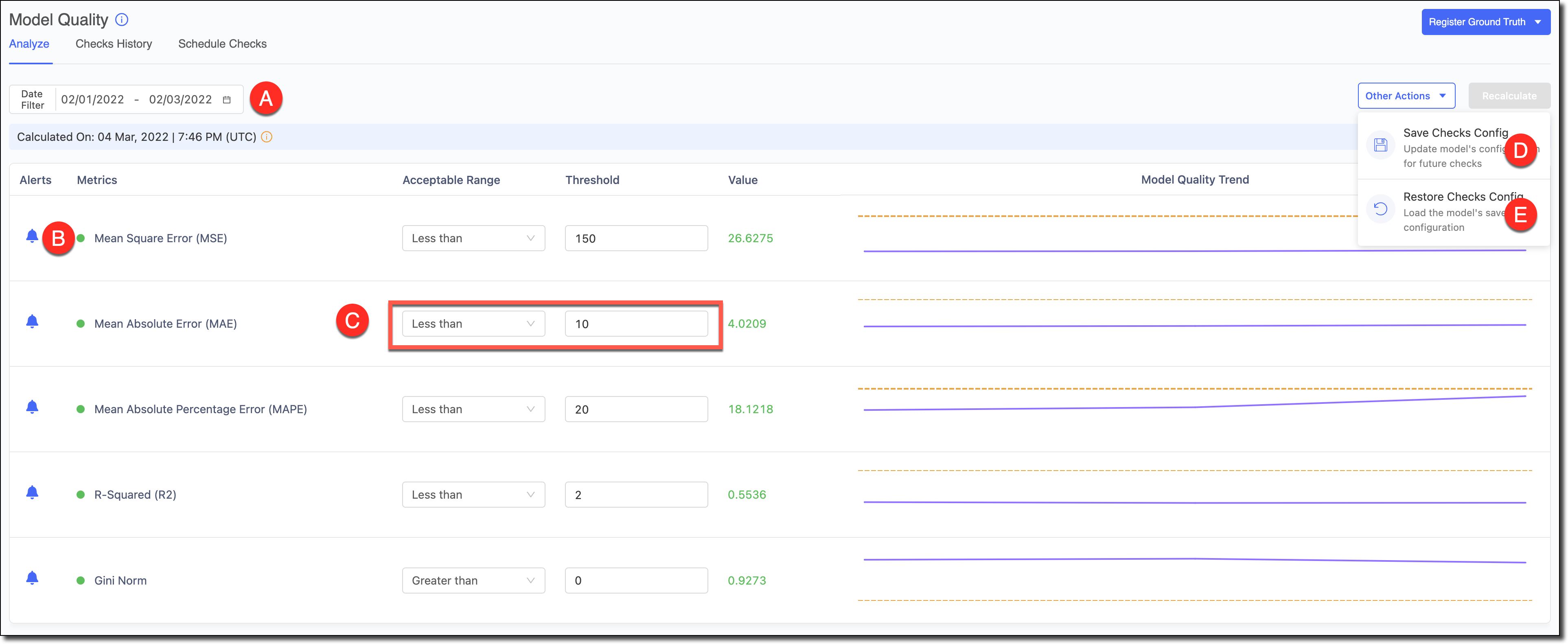Click the Model Quality Trend column header
The image size is (1568, 644).
tap(1195, 180)
